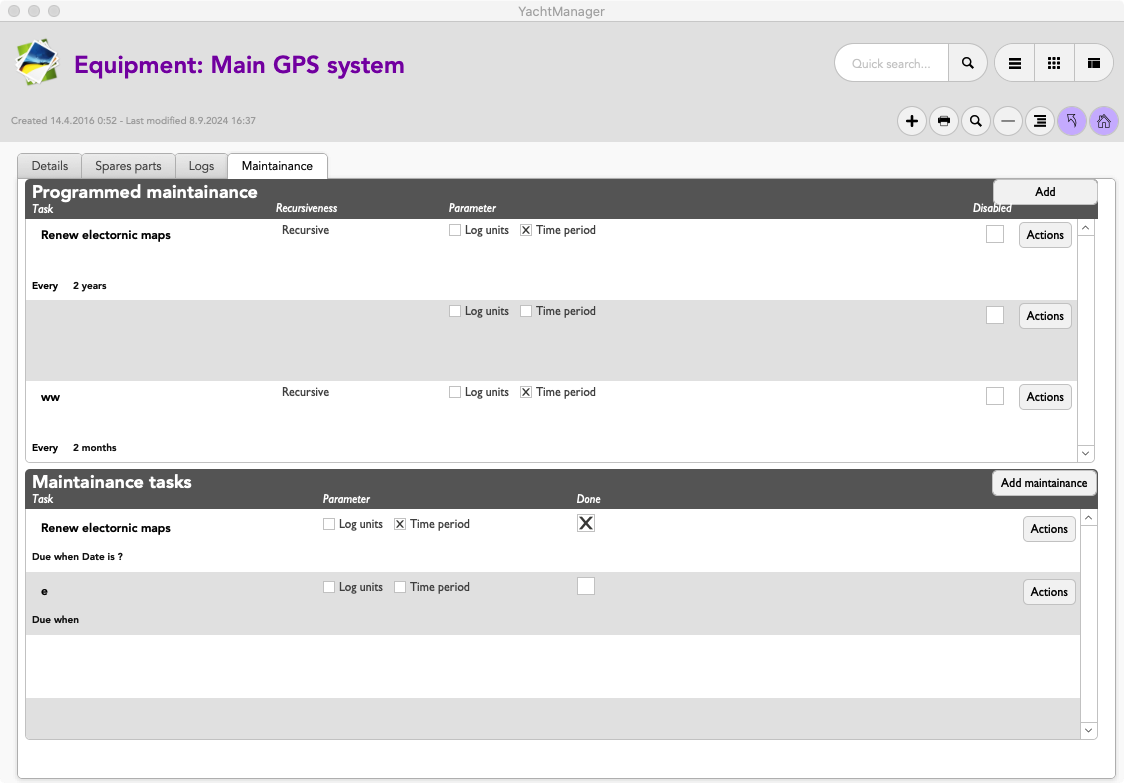This screenshot has width=1124, height=783.
Task: Switch to grid view icon
Action: tap(1054, 63)
